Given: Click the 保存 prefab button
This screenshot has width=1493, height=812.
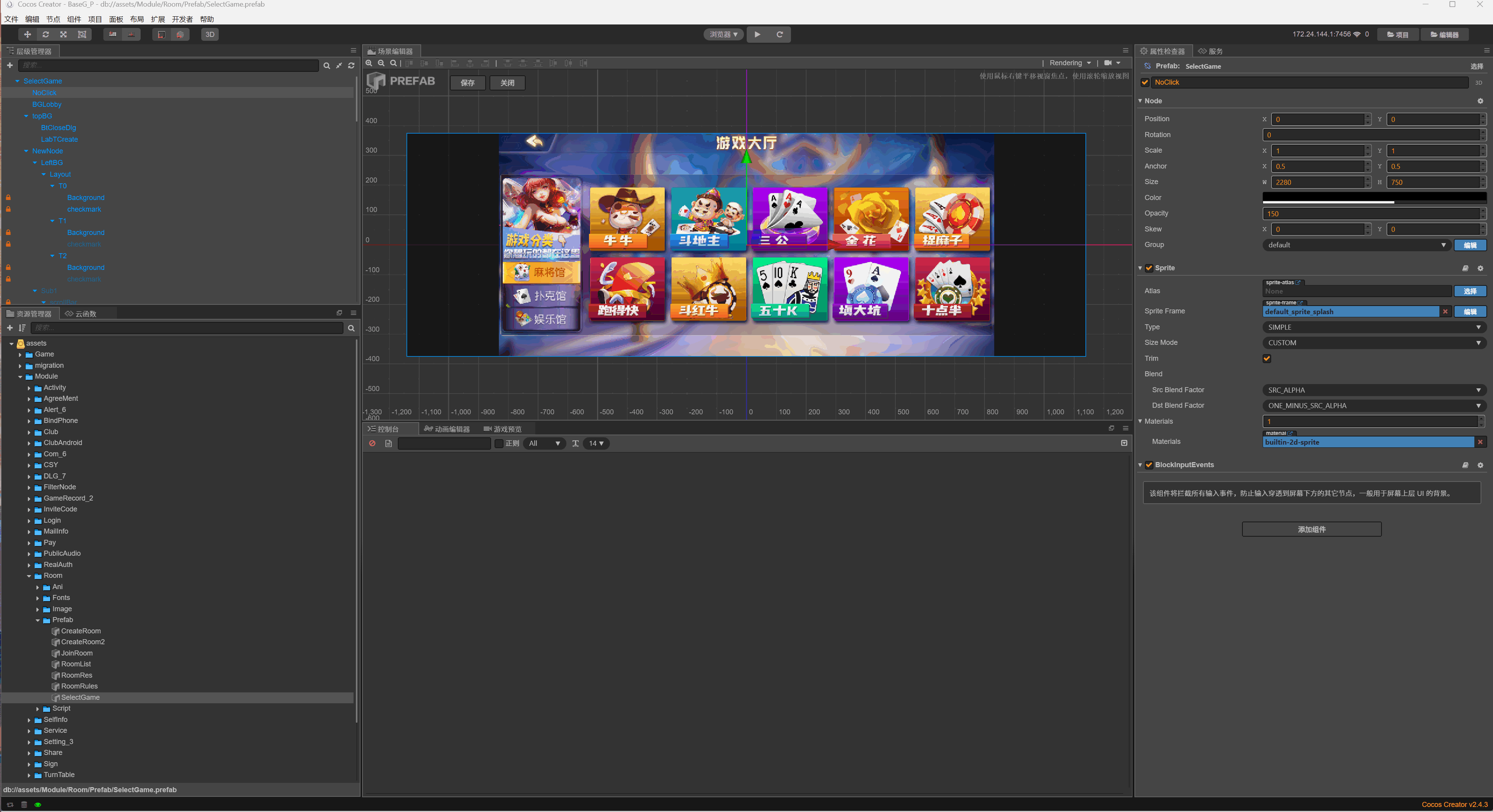Looking at the screenshot, I should pos(467,83).
